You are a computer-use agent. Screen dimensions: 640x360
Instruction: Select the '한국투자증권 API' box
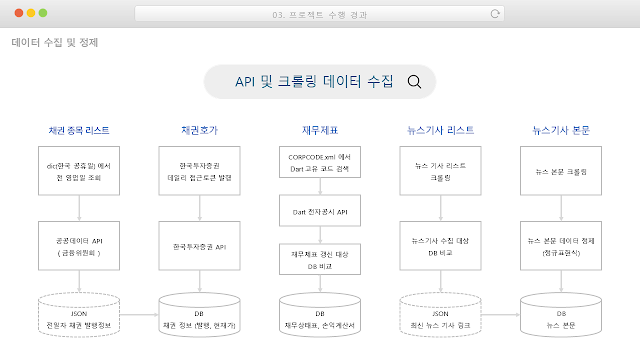200,246
